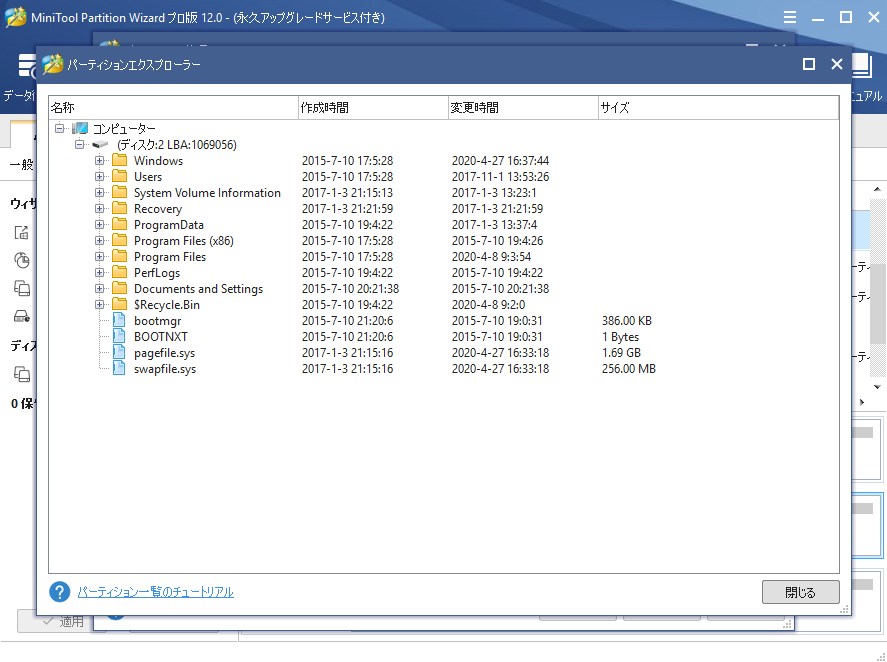Click the Computer icon at tree root
887x662 pixels.
[x=80, y=129]
